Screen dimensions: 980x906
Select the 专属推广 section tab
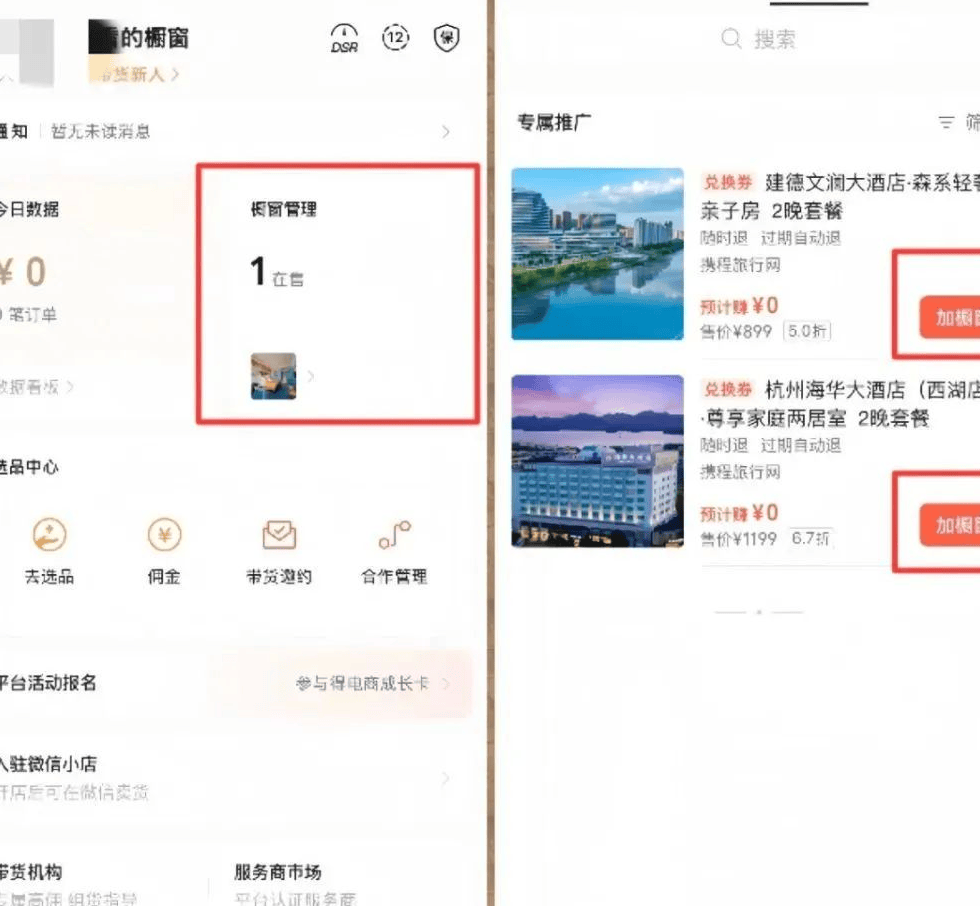(554, 122)
